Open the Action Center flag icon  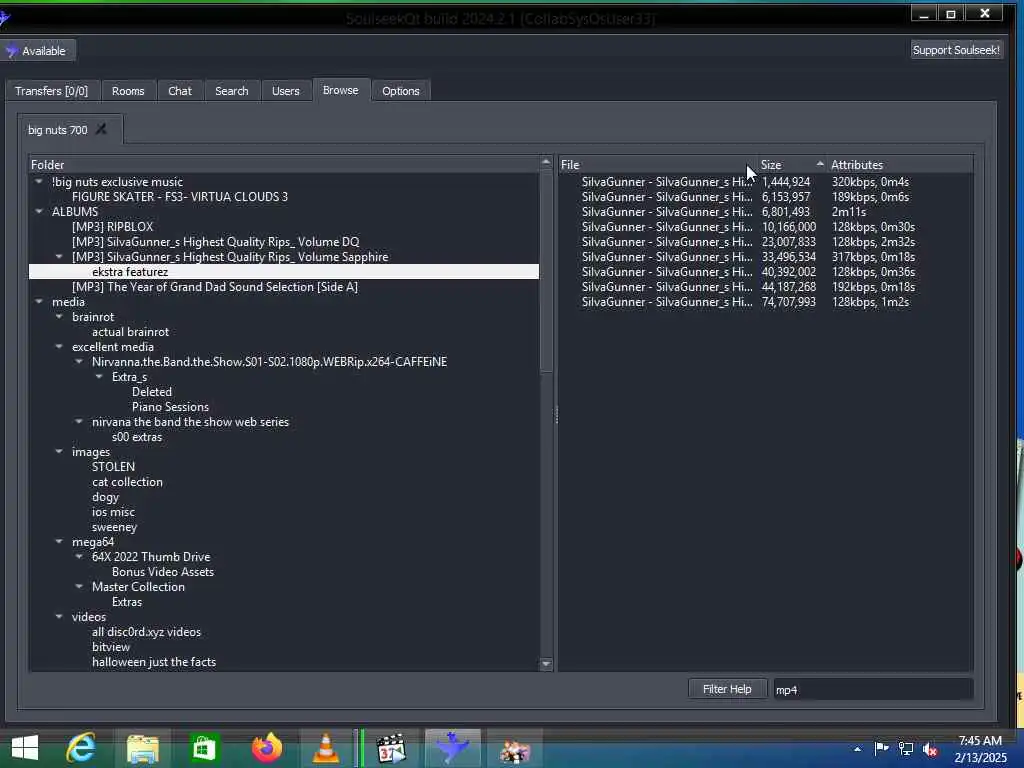(x=881, y=749)
